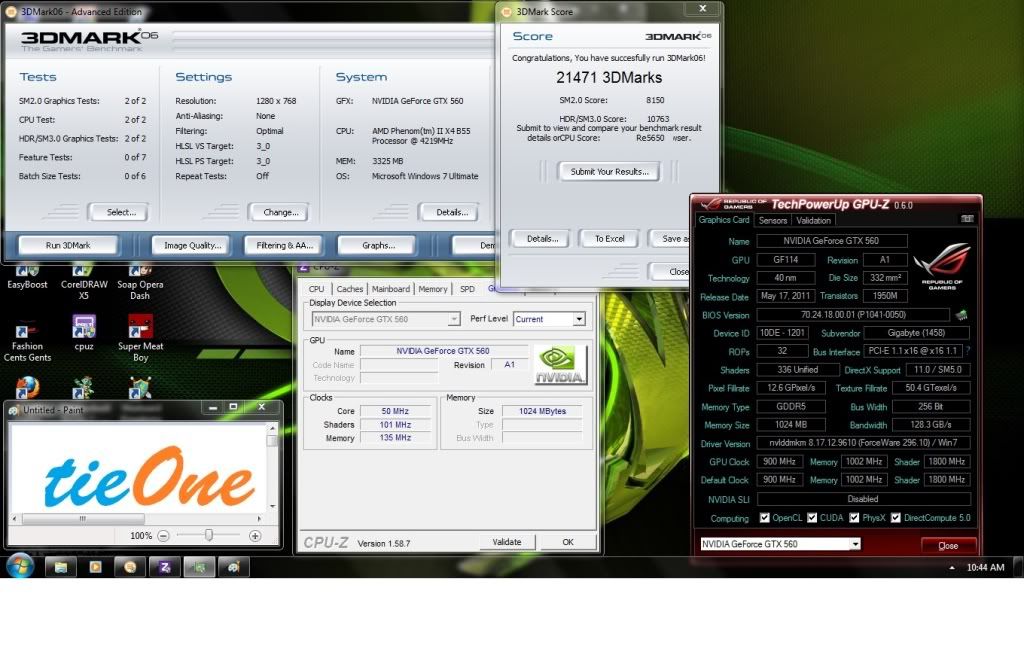
Task: Click the orange round taskbar icon
Action: 130,567
